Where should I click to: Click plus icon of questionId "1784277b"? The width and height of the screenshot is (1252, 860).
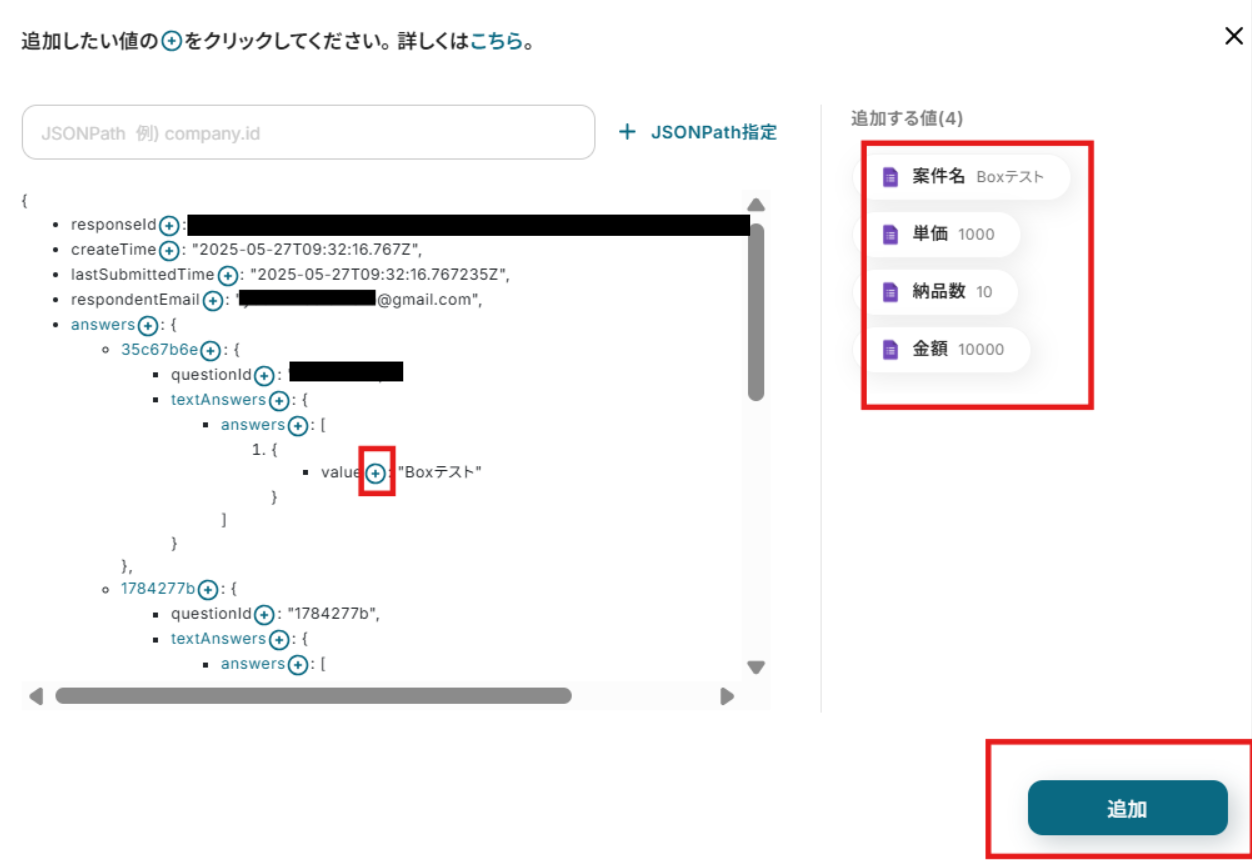click(x=264, y=614)
